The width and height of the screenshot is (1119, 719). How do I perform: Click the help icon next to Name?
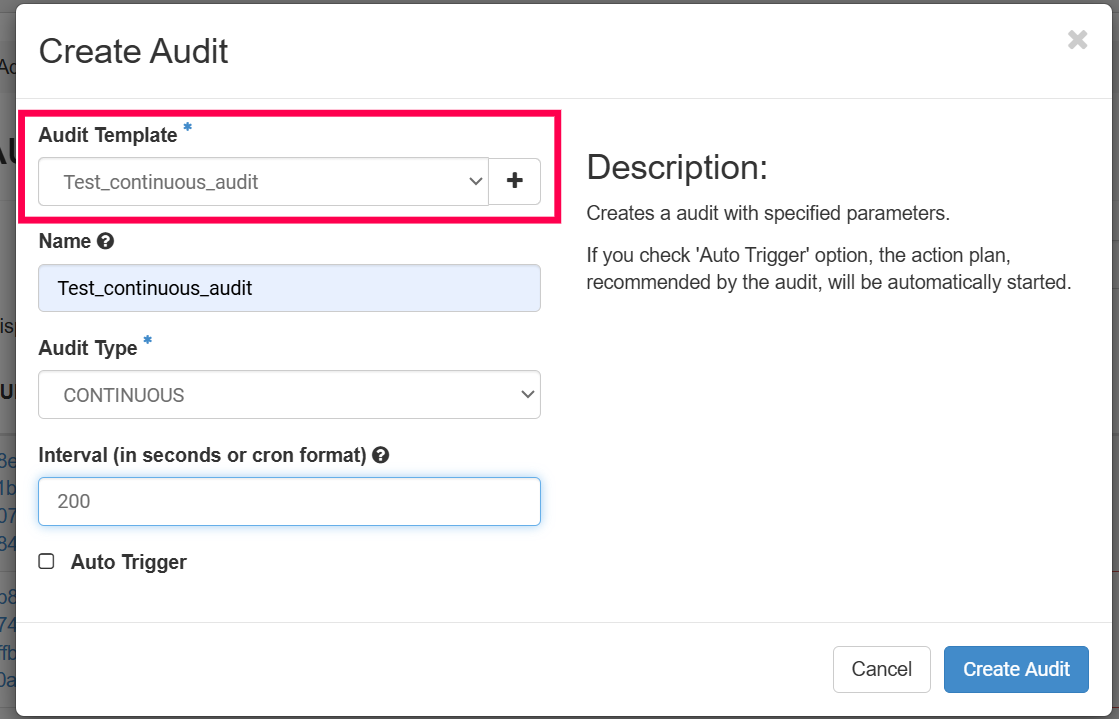pos(105,241)
